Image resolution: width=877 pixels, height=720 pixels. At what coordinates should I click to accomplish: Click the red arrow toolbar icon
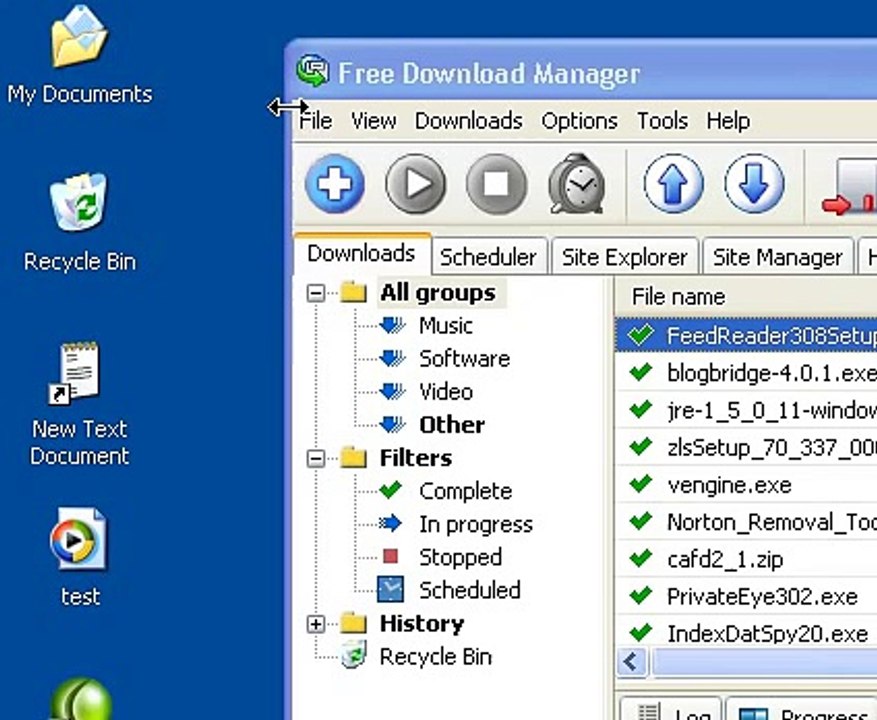pos(849,186)
